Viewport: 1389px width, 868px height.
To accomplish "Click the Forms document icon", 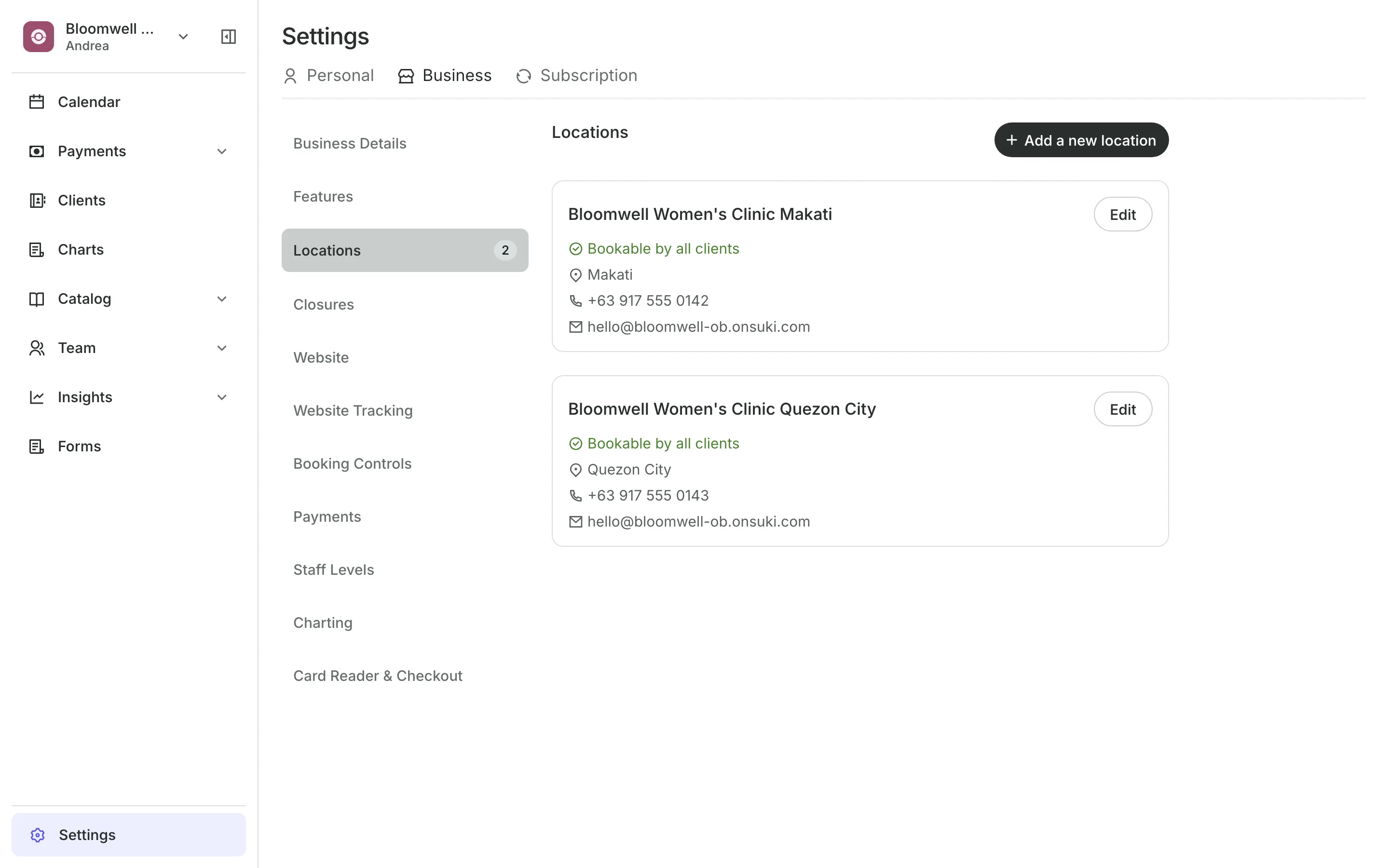I will click(37, 447).
